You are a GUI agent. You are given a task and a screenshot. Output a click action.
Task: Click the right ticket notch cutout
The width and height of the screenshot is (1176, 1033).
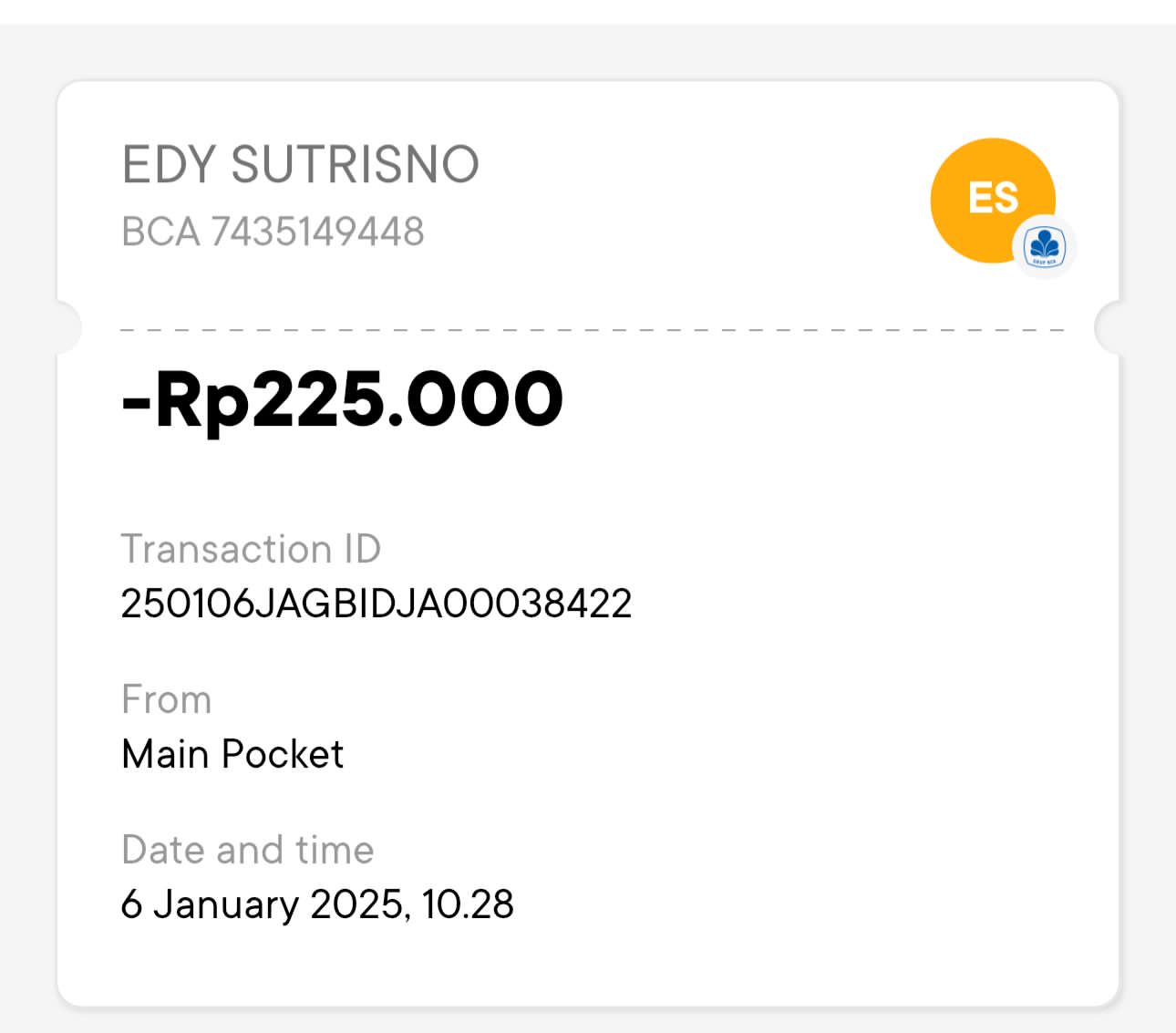tap(1109, 327)
